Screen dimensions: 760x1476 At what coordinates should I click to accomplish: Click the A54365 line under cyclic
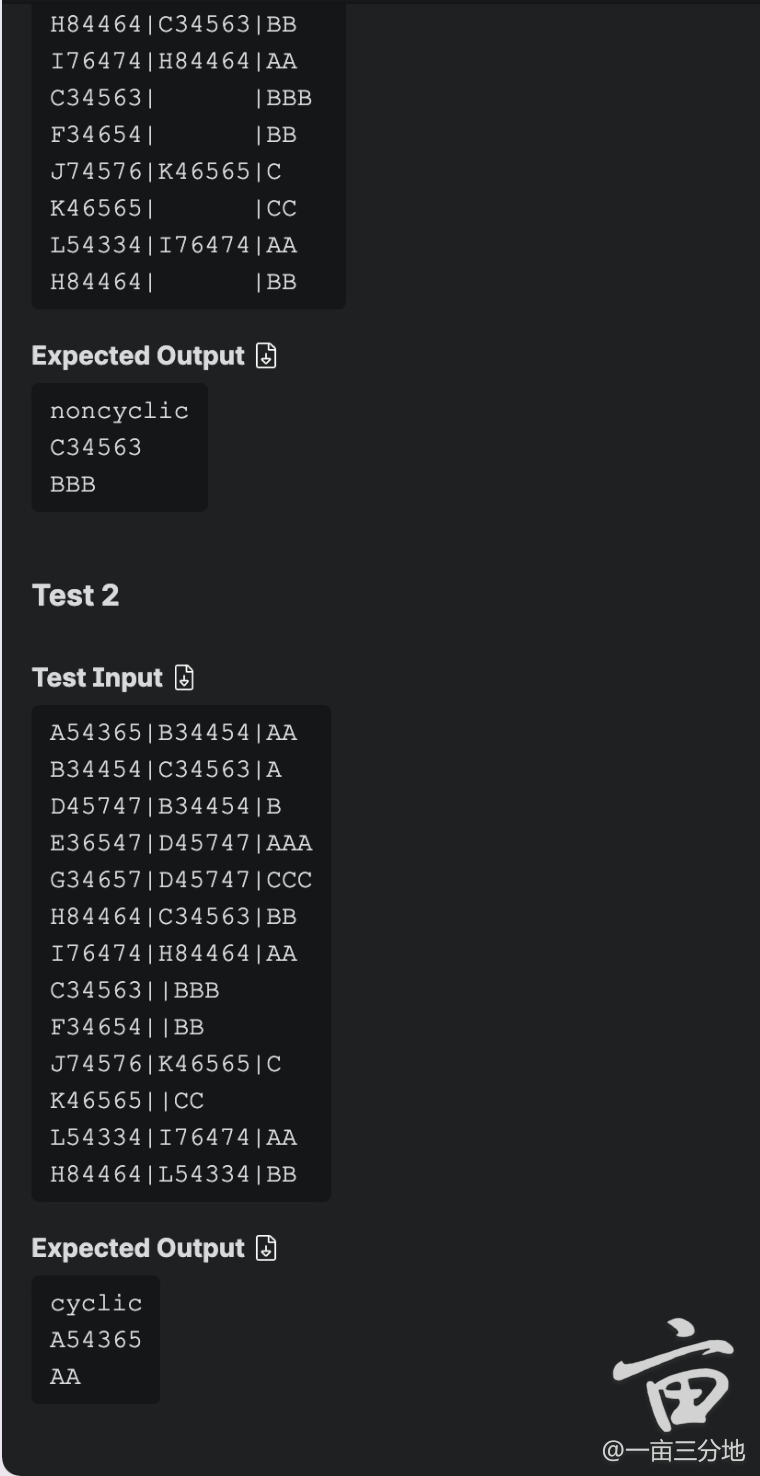96,1340
